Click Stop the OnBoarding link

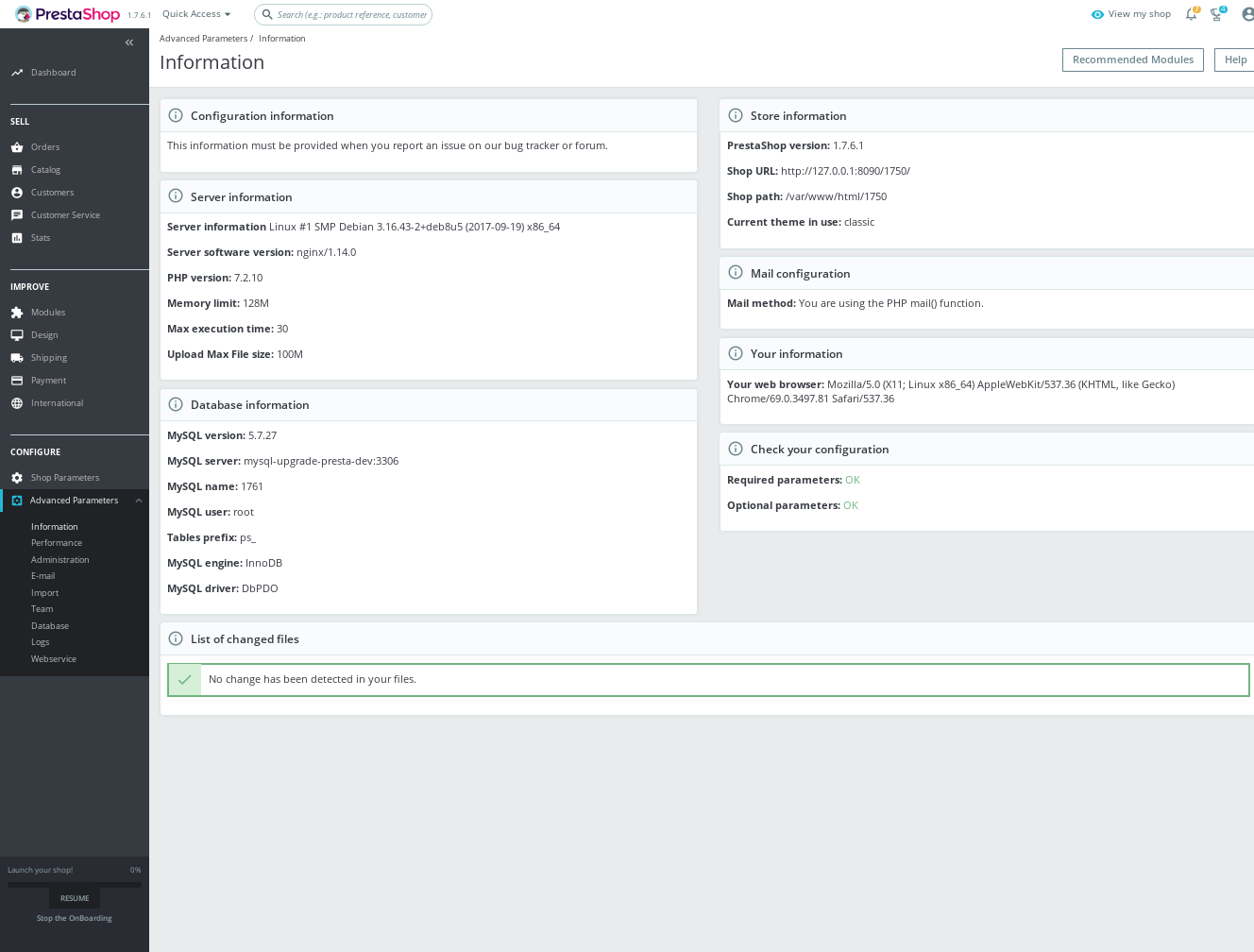pos(75,918)
